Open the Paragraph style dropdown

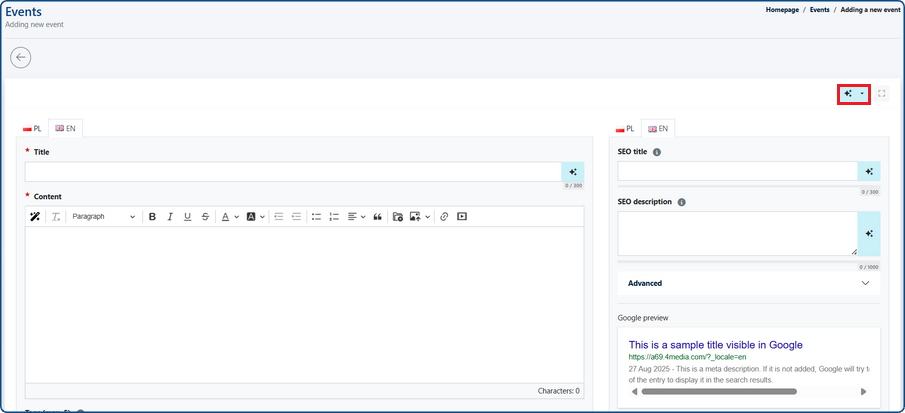104,217
